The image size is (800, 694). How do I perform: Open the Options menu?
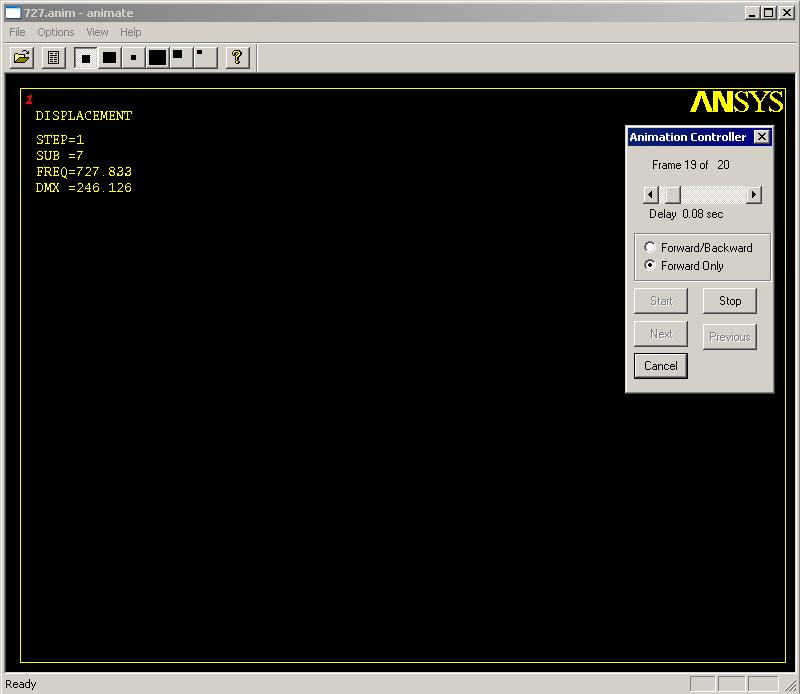click(x=56, y=32)
